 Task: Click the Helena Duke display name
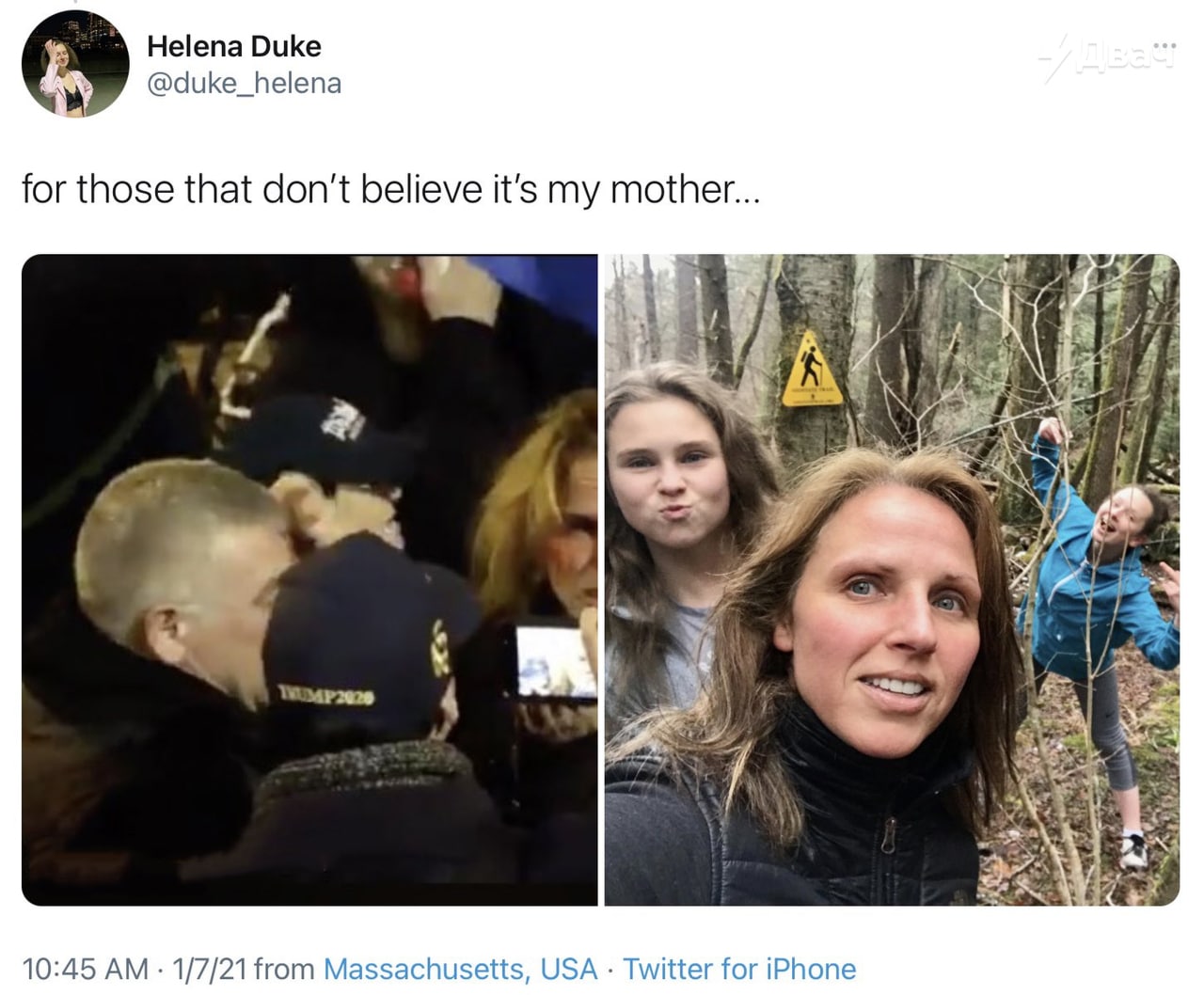(x=234, y=46)
